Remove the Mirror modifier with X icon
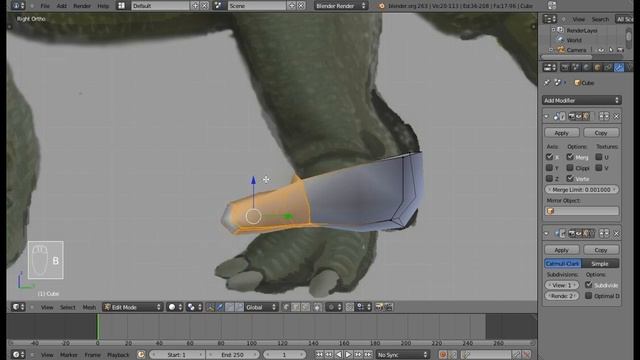The height and width of the screenshot is (360, 640). (616, 117)
